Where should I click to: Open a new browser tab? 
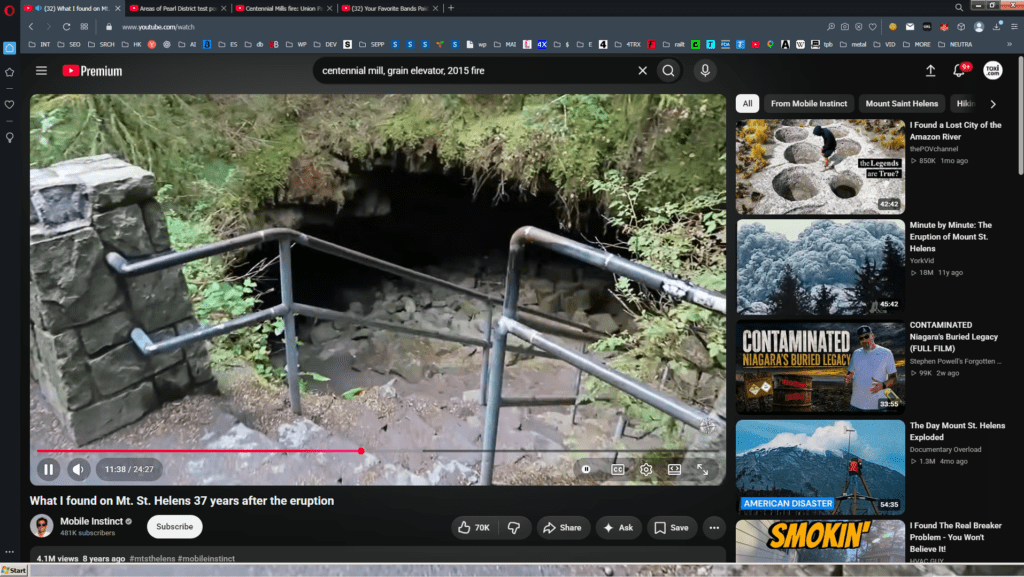coord(451,8)
